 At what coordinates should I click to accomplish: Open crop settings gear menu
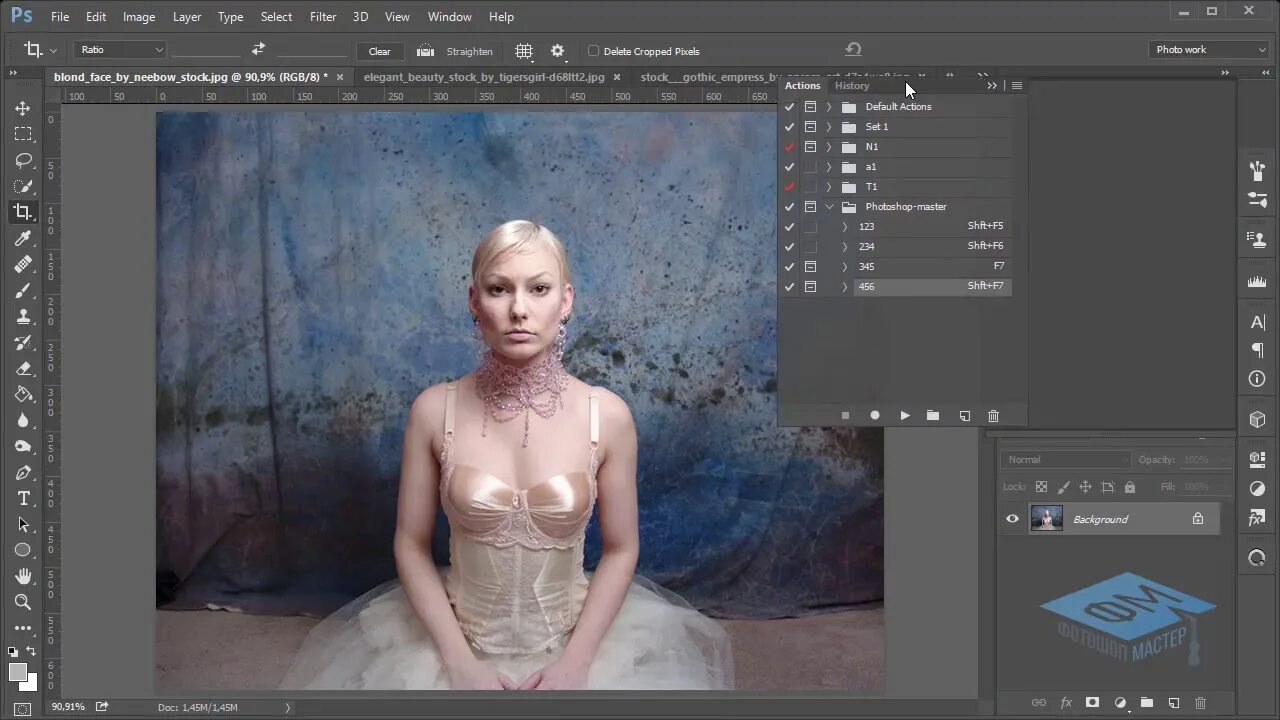click(558, 51)
